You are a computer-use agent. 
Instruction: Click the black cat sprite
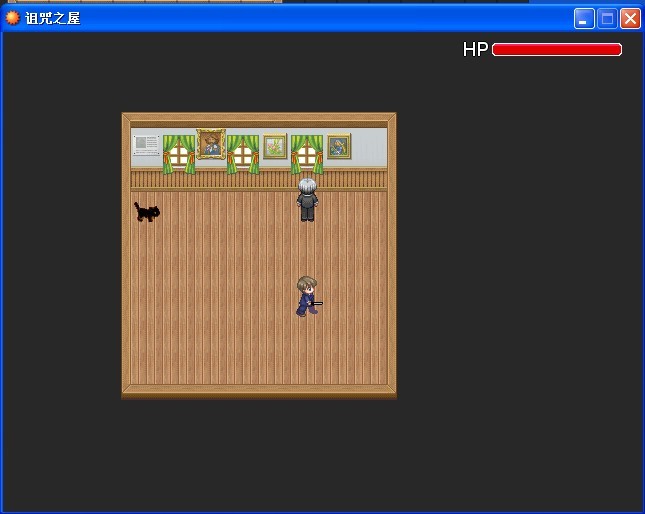tap(147, 212)
